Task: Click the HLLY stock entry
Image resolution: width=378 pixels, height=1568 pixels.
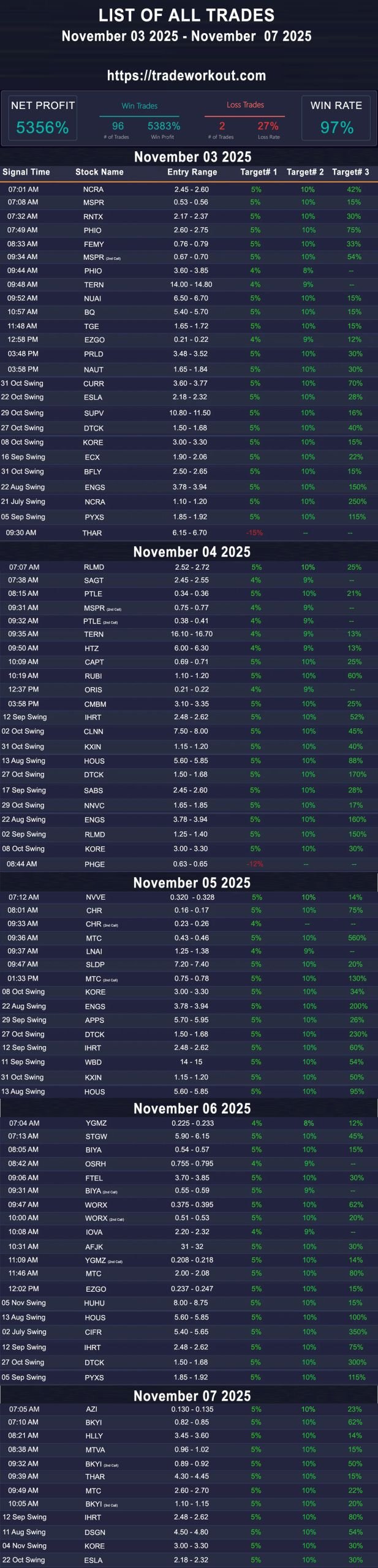Action: (94, 1436)
